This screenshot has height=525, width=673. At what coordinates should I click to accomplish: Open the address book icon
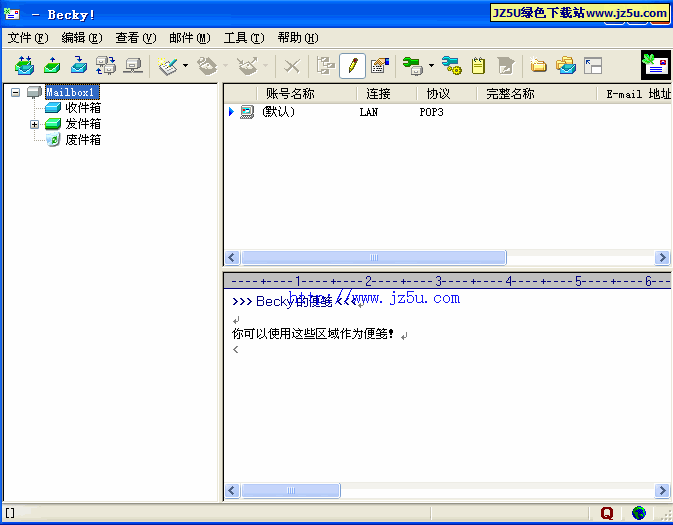pos(380,66)
